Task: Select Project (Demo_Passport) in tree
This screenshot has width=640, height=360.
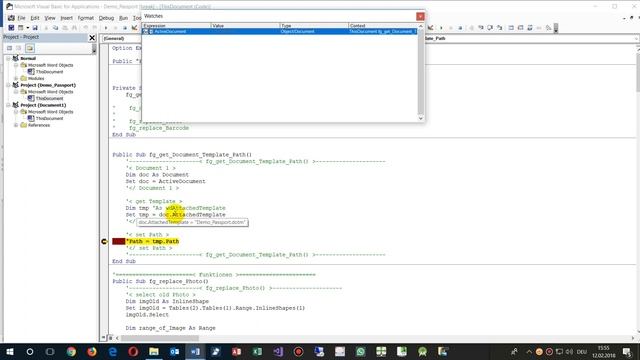Action: pos(48,85)
